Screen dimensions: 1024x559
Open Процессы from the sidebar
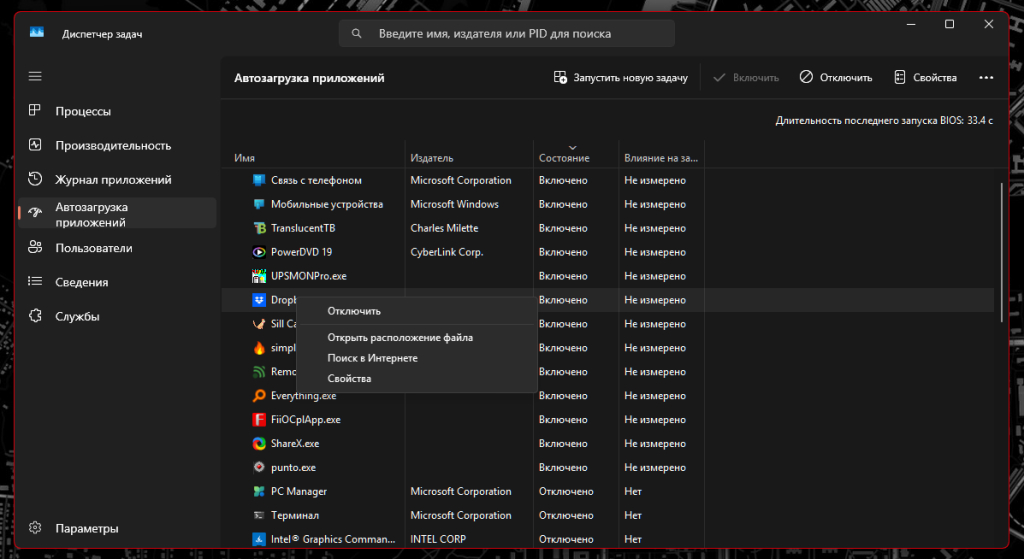[x=118, y=111]
